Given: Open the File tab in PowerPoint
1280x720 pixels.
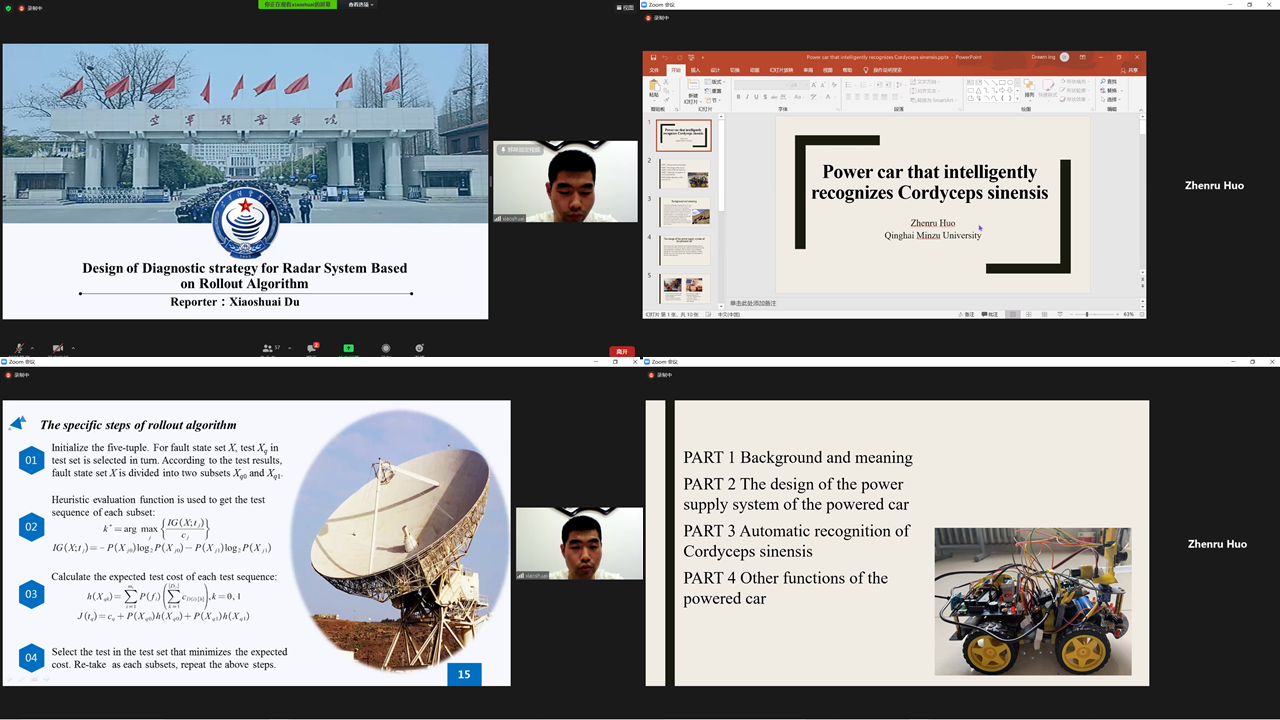Looking at the screenshot, I should (655, 70).
